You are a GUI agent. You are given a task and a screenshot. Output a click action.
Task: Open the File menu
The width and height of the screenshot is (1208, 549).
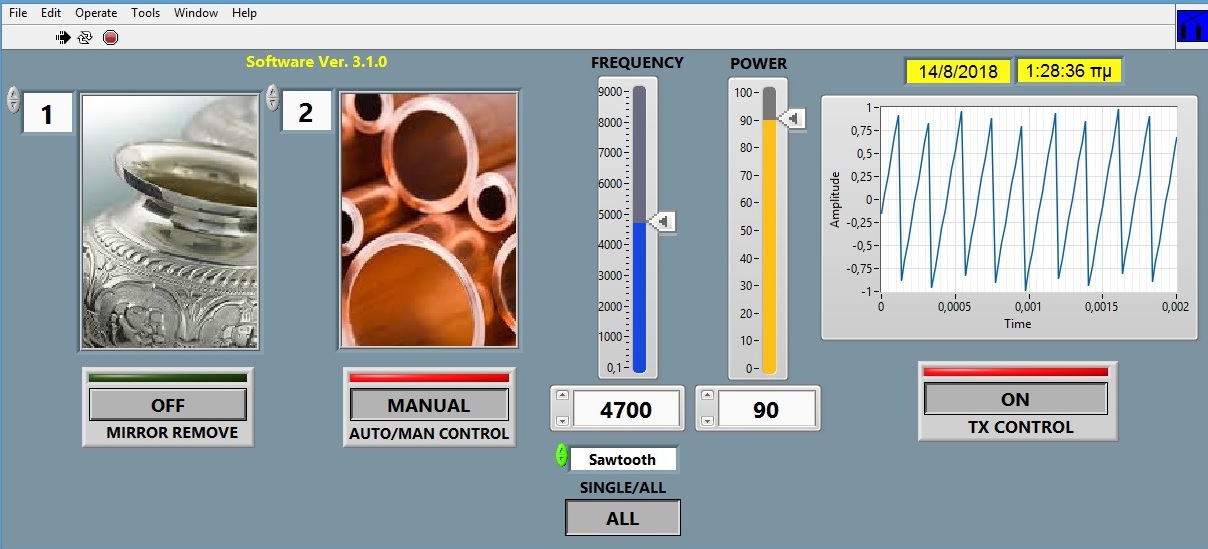tap(18, 13)
